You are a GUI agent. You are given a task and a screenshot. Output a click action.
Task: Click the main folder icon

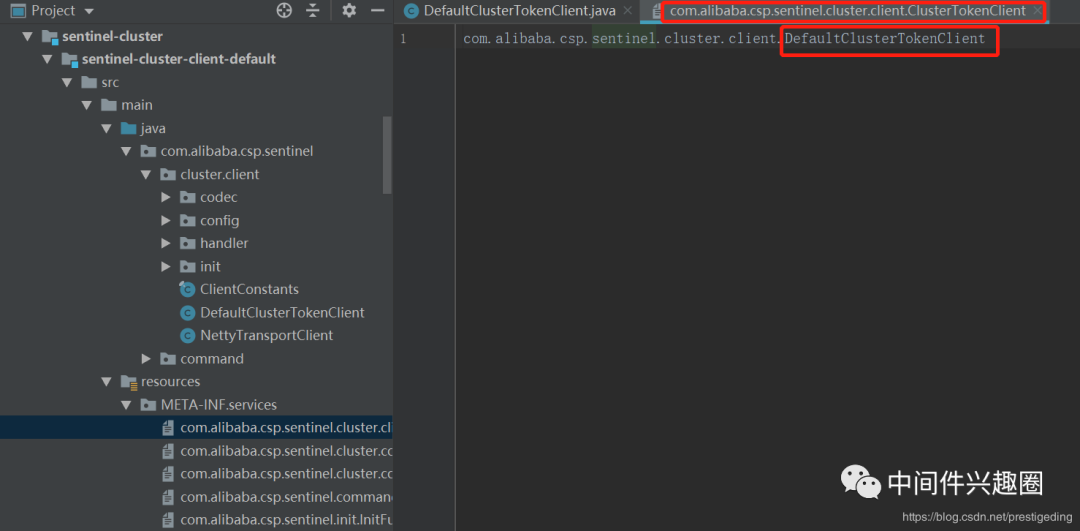click(x=109, y=105)
